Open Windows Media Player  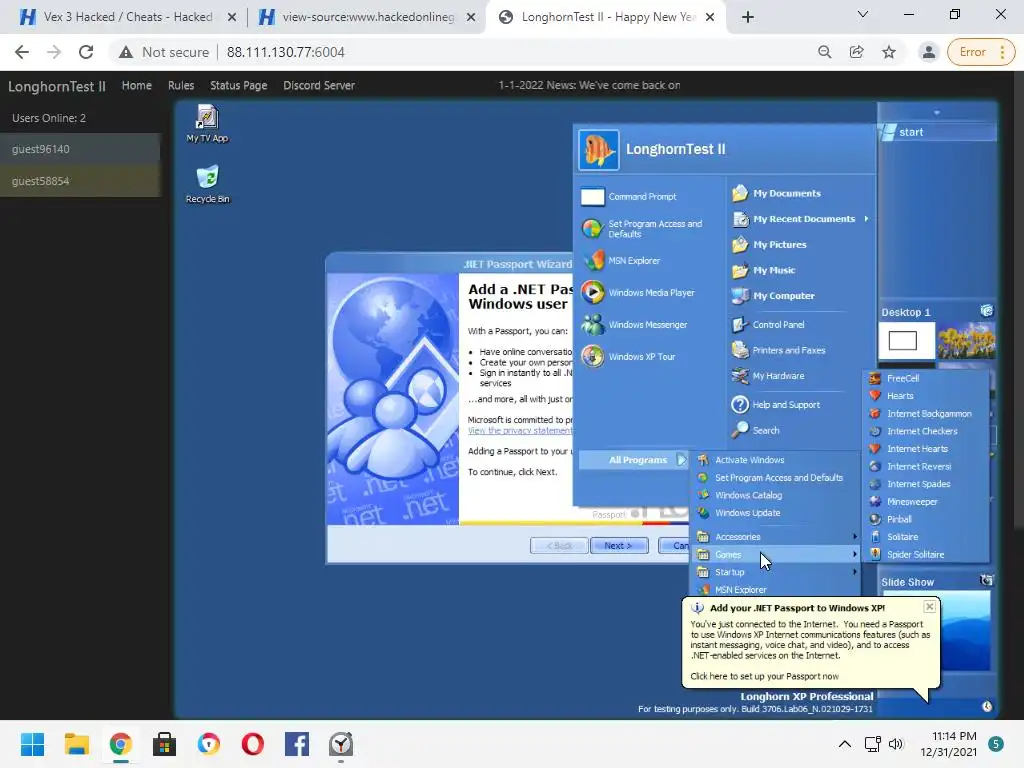pyautogui.click(x=638, y=293)
